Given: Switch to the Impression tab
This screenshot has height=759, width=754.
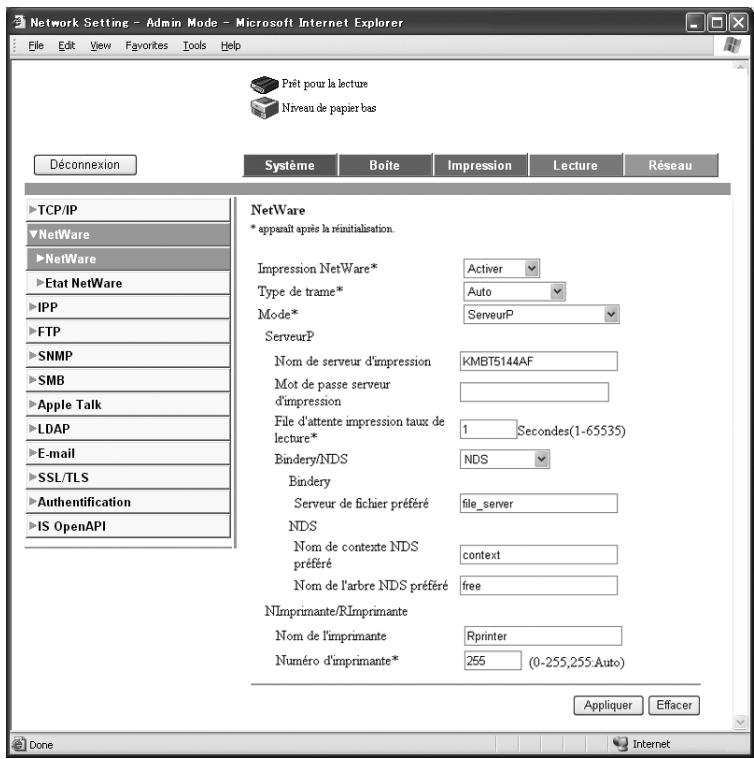Looking at the screenshot, I should (480, 165).
